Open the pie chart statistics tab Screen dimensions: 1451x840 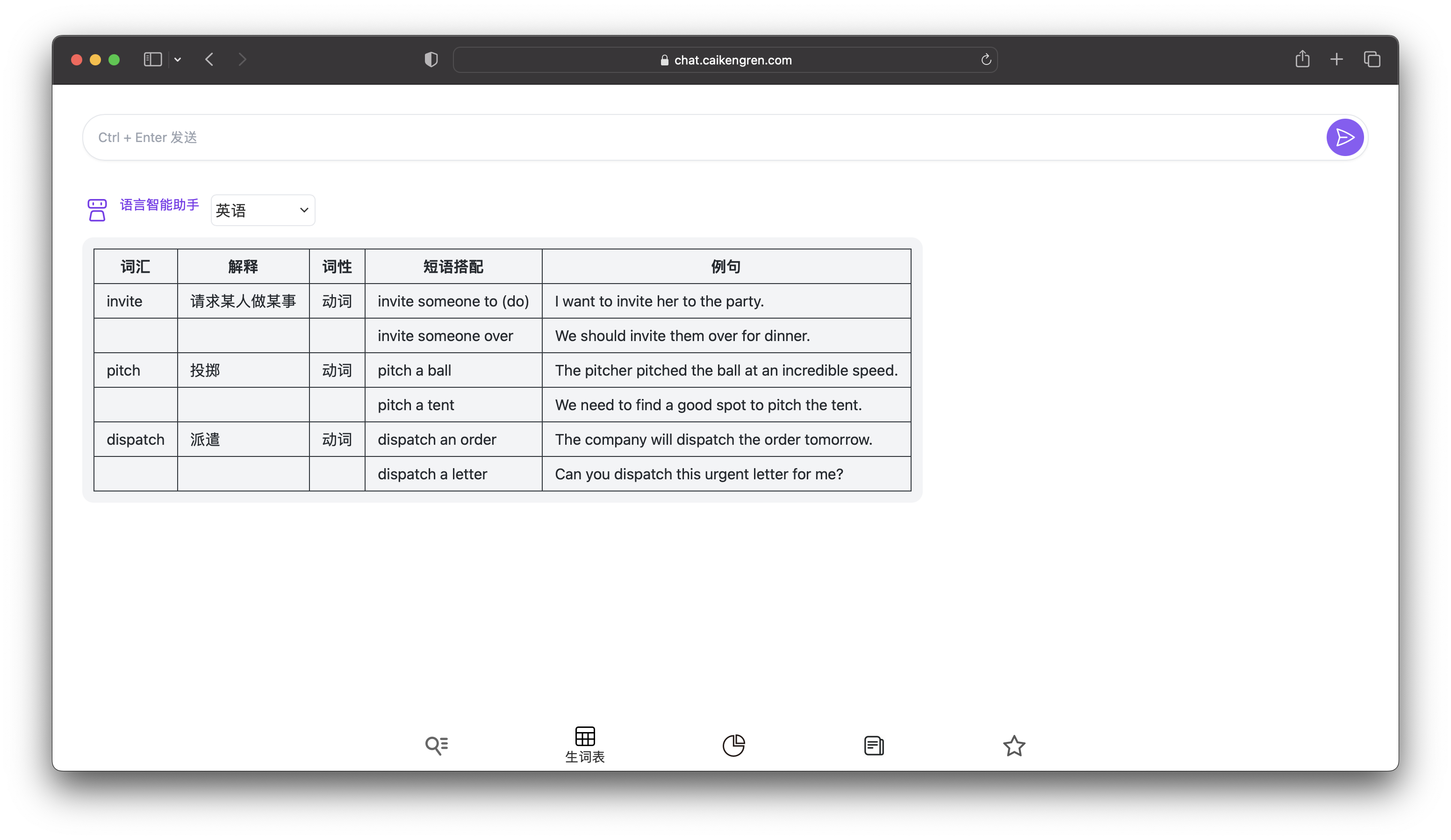coord(733,746)
